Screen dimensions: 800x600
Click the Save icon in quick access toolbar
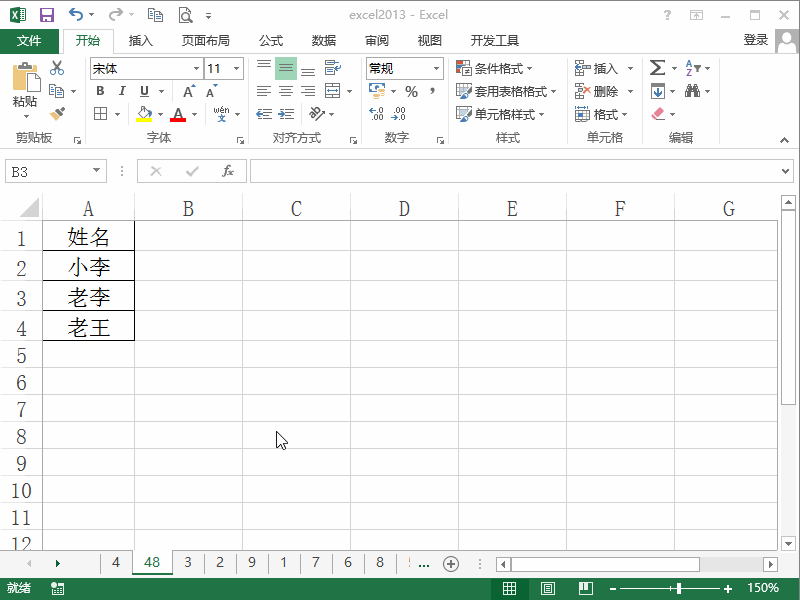(x=46, y=14)
